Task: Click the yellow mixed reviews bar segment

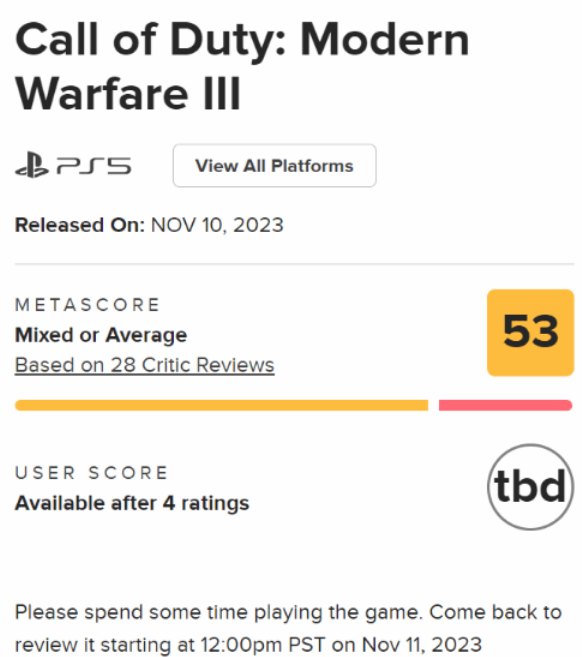Action: pyautogui.click(x=222, y=405)
